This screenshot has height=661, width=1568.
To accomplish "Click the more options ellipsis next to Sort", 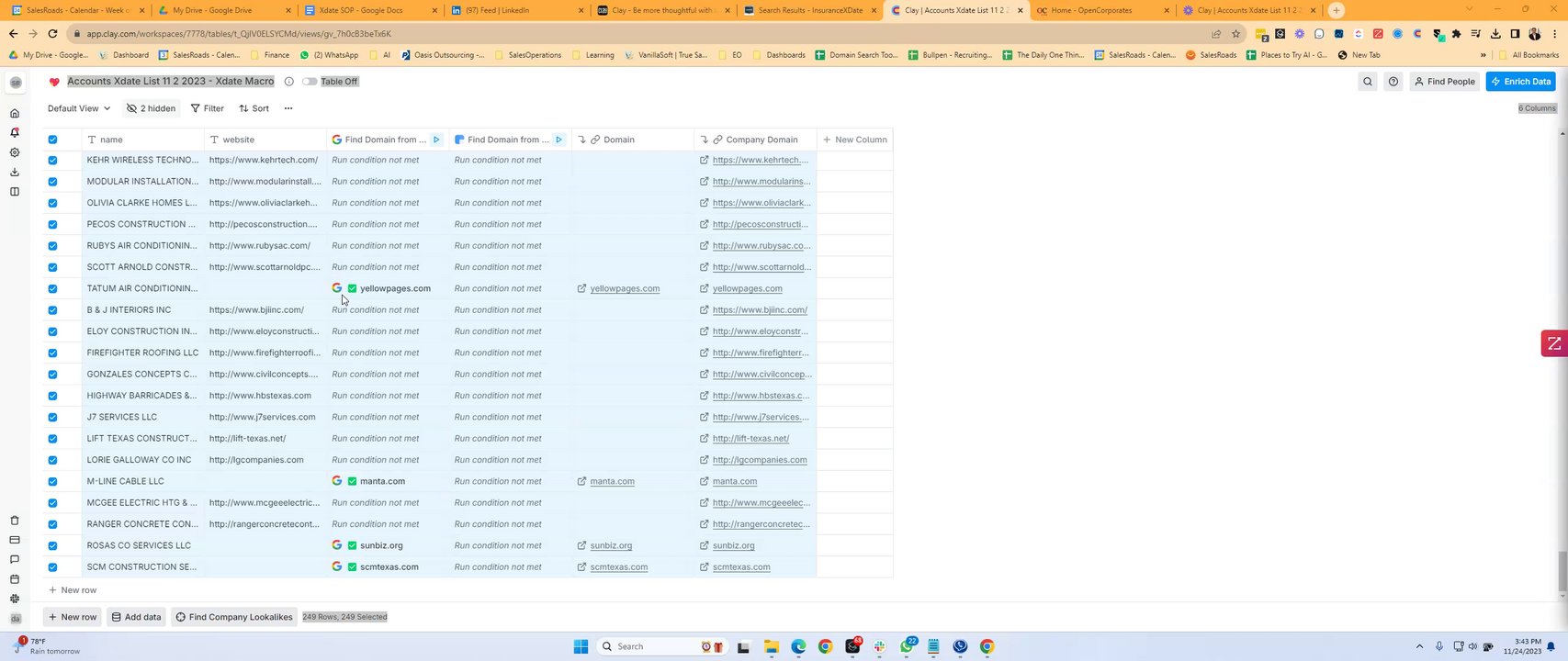I will (288, 108).
